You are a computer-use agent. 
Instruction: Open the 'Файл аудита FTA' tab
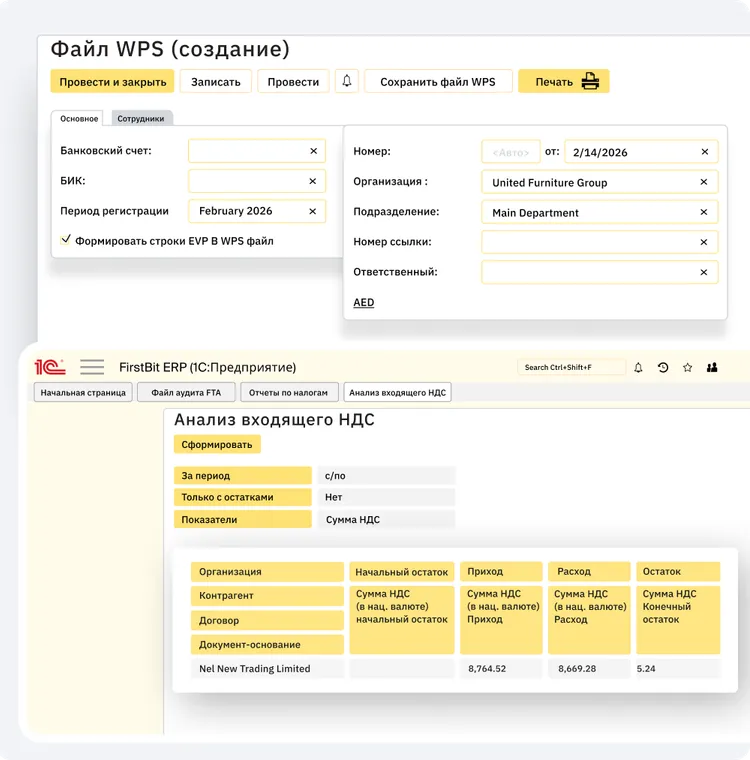tap(186, 393)
